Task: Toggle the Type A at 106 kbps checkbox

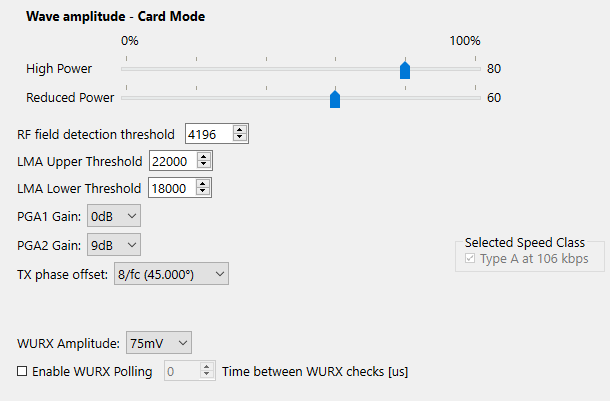Action: tap(472, 259)
